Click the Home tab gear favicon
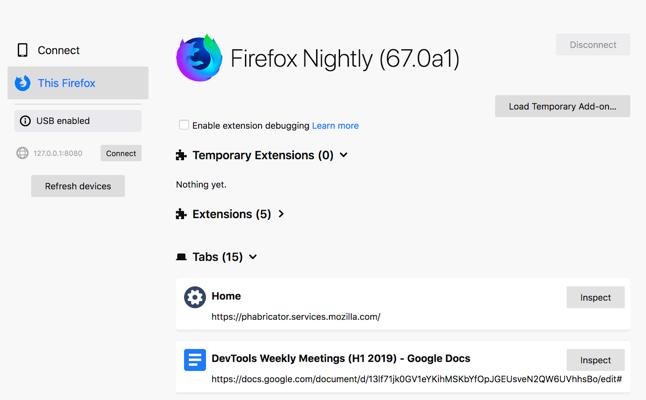 [x=194, y=297]
